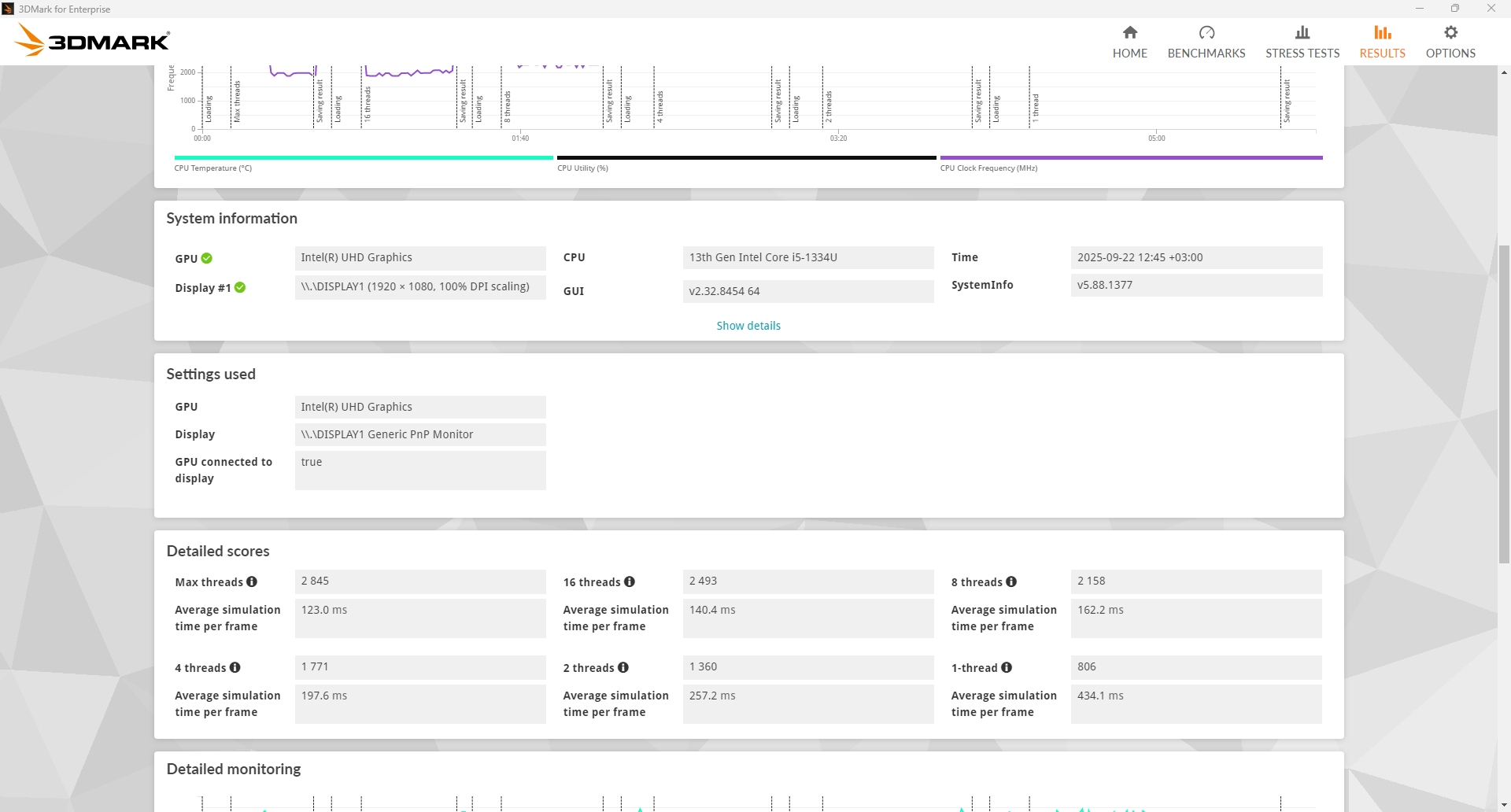Toggle the teal CPU Temperature legend bar
The image size is (1511, 812).
click(x=364, y=157)
